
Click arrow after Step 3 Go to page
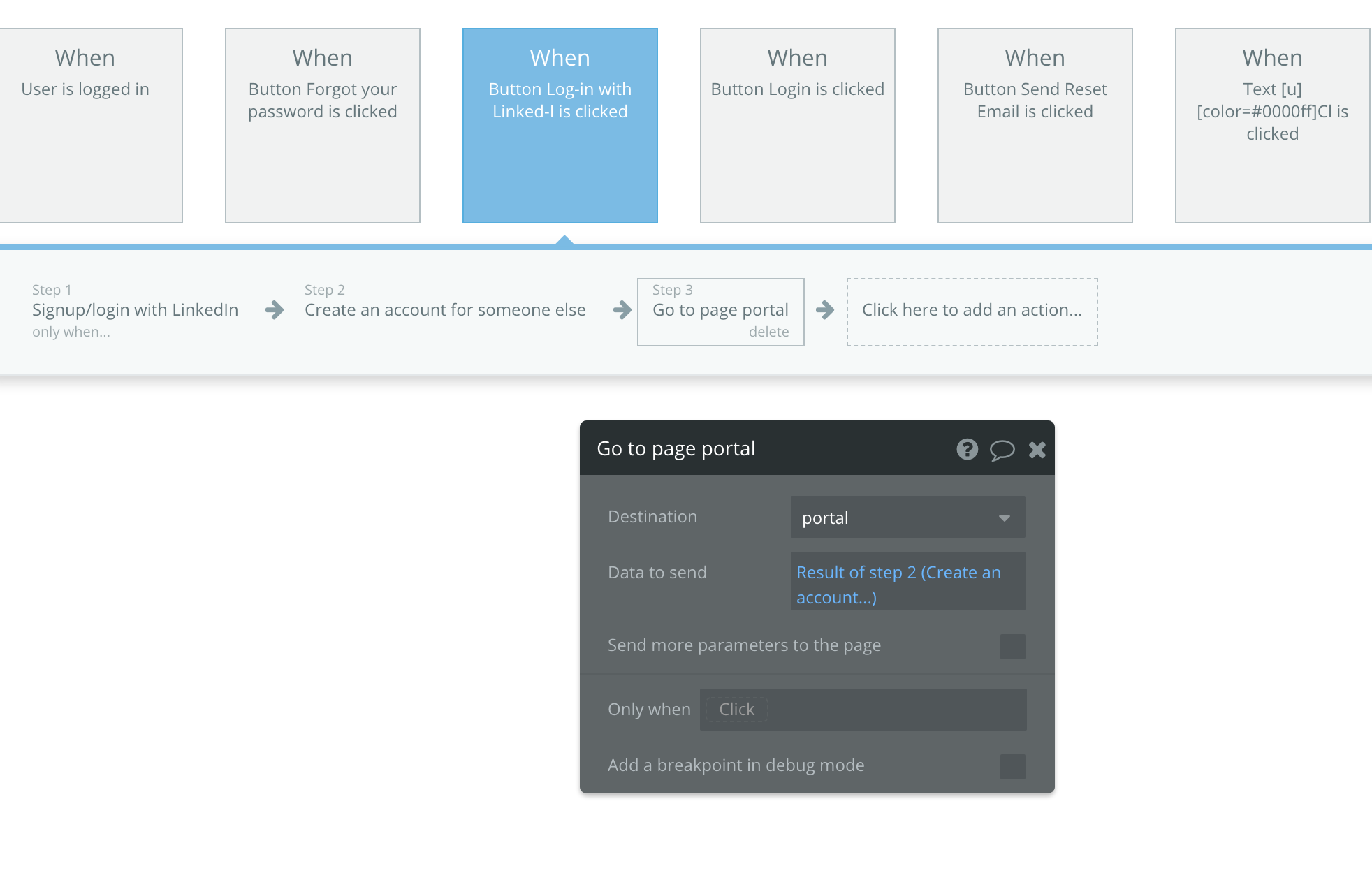tap(825, 310)
